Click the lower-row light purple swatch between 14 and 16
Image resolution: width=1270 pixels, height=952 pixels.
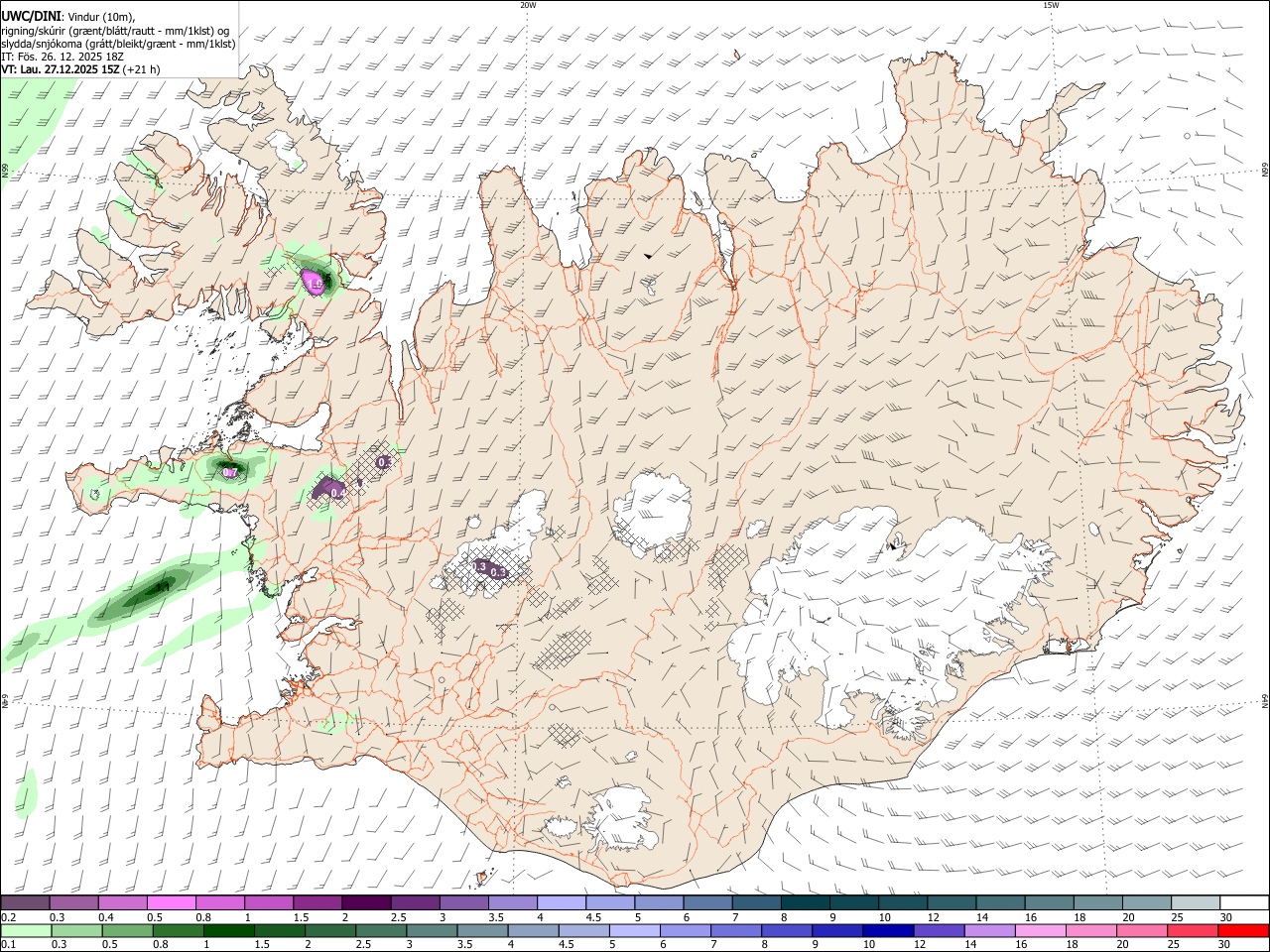point(989,930)
